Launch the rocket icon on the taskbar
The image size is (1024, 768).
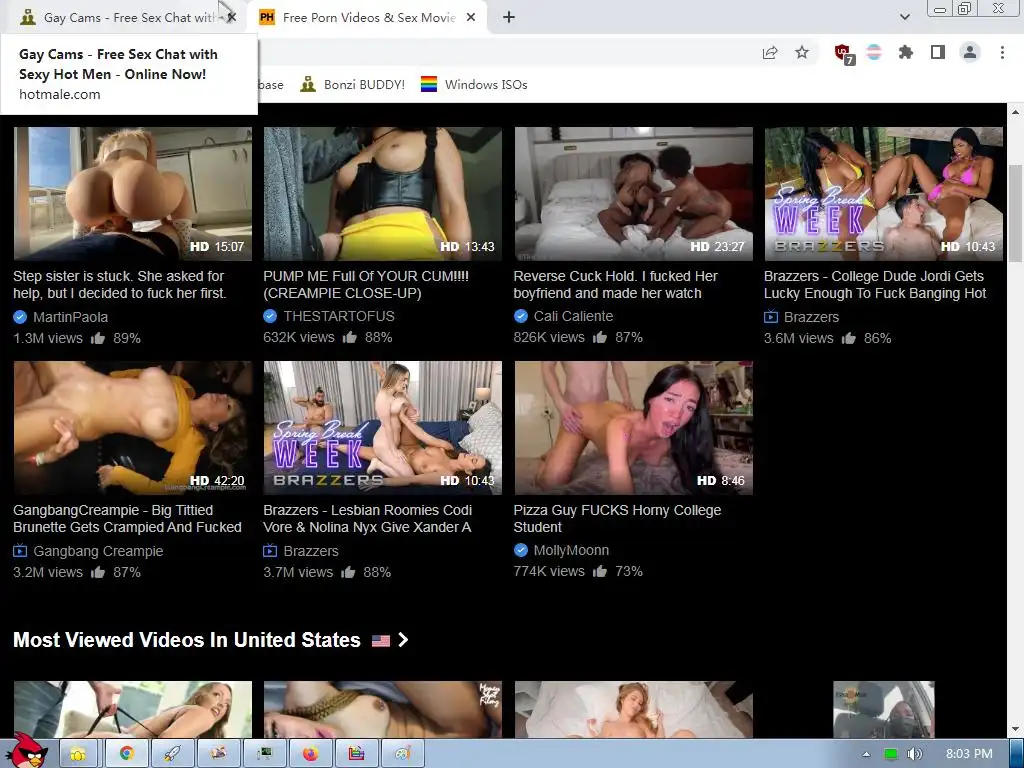[172, 754]
